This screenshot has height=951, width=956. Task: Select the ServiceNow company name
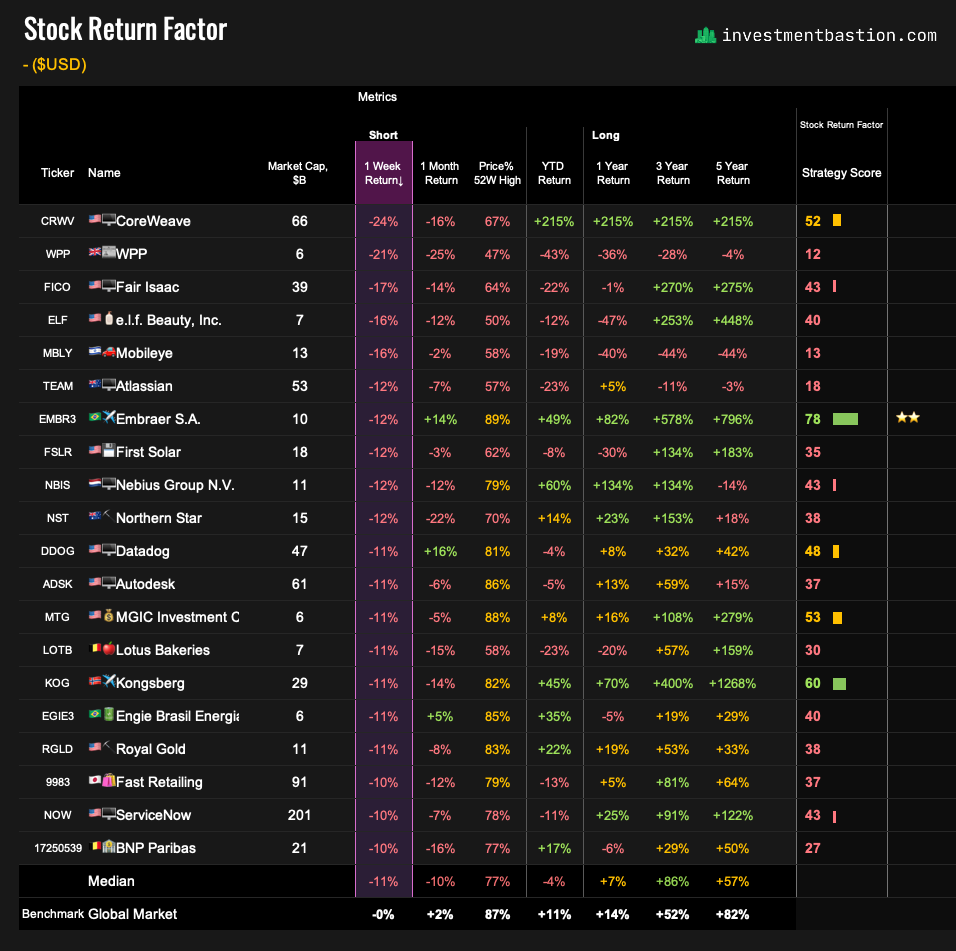(x=153, y=815)
